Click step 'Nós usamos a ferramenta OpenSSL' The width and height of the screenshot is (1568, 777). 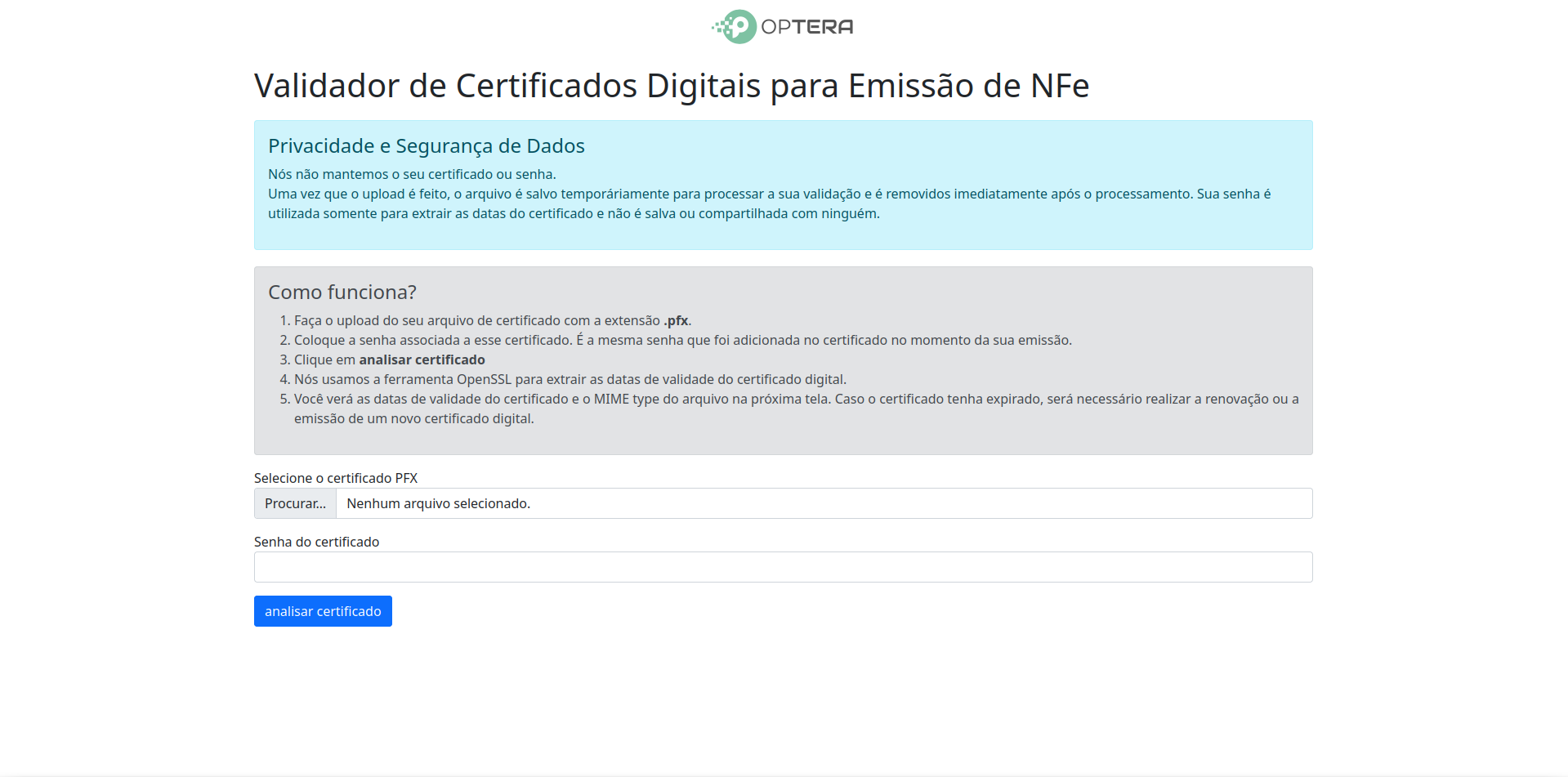point(570,379)
